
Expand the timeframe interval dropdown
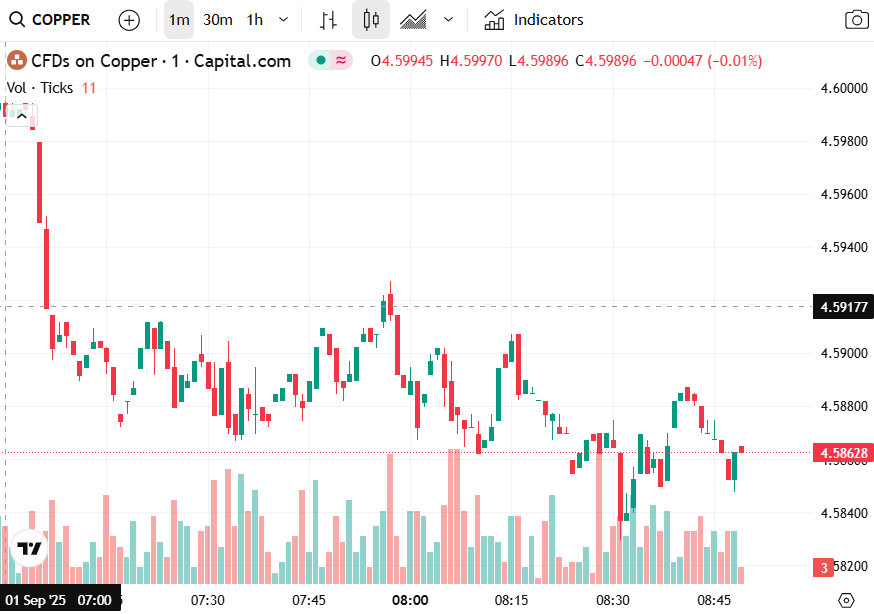tap(284, 20)
